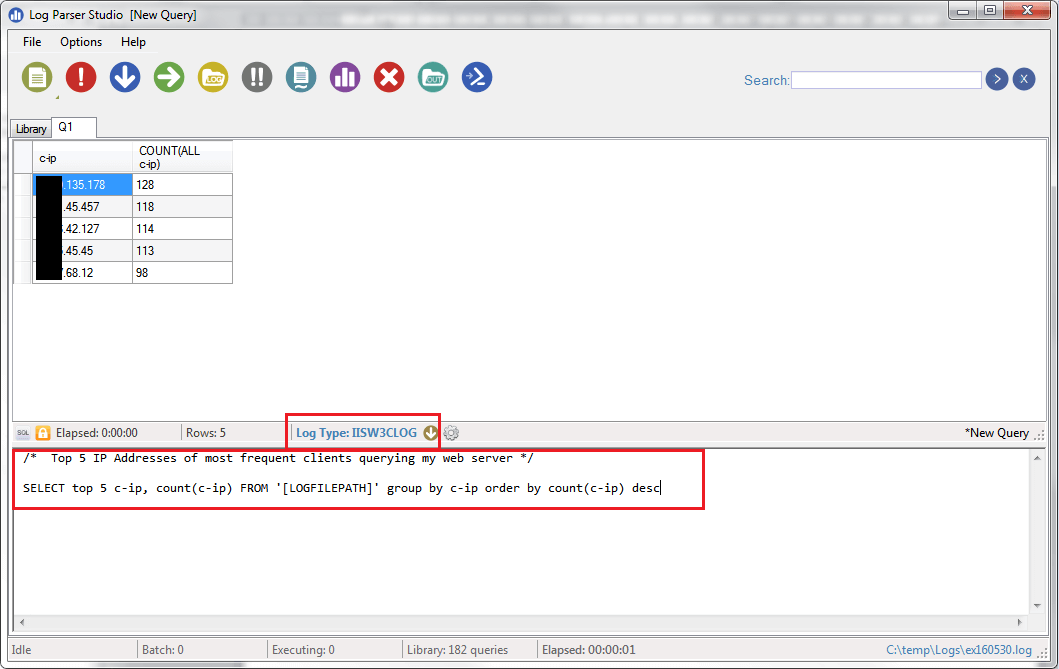Click into the Search input field
The width and height of the screenshot is (1059, 669).
pos(886,80)
